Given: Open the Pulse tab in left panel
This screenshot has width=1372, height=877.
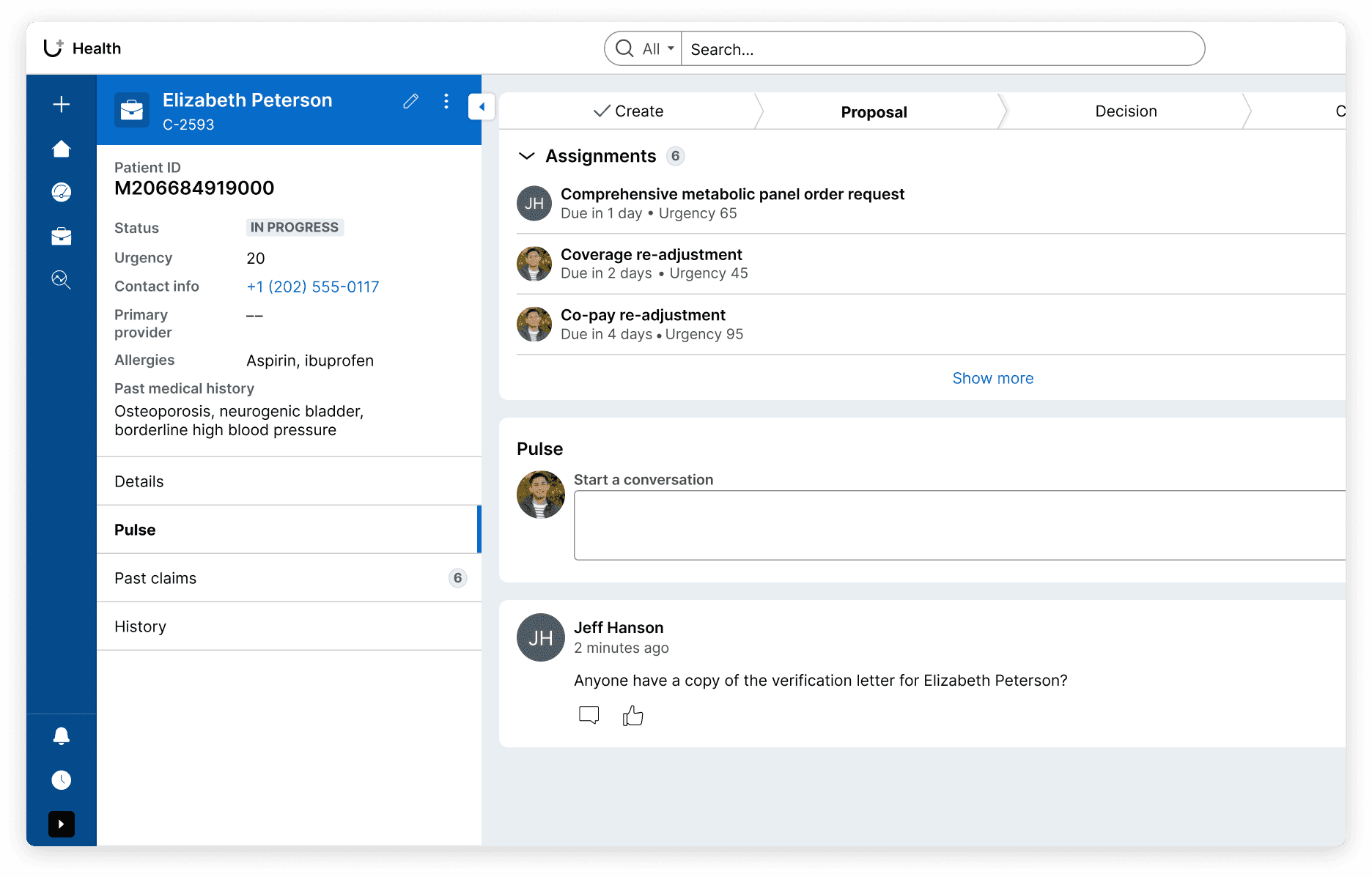Looking at the screenshot, I should click(x=289, y=530).
